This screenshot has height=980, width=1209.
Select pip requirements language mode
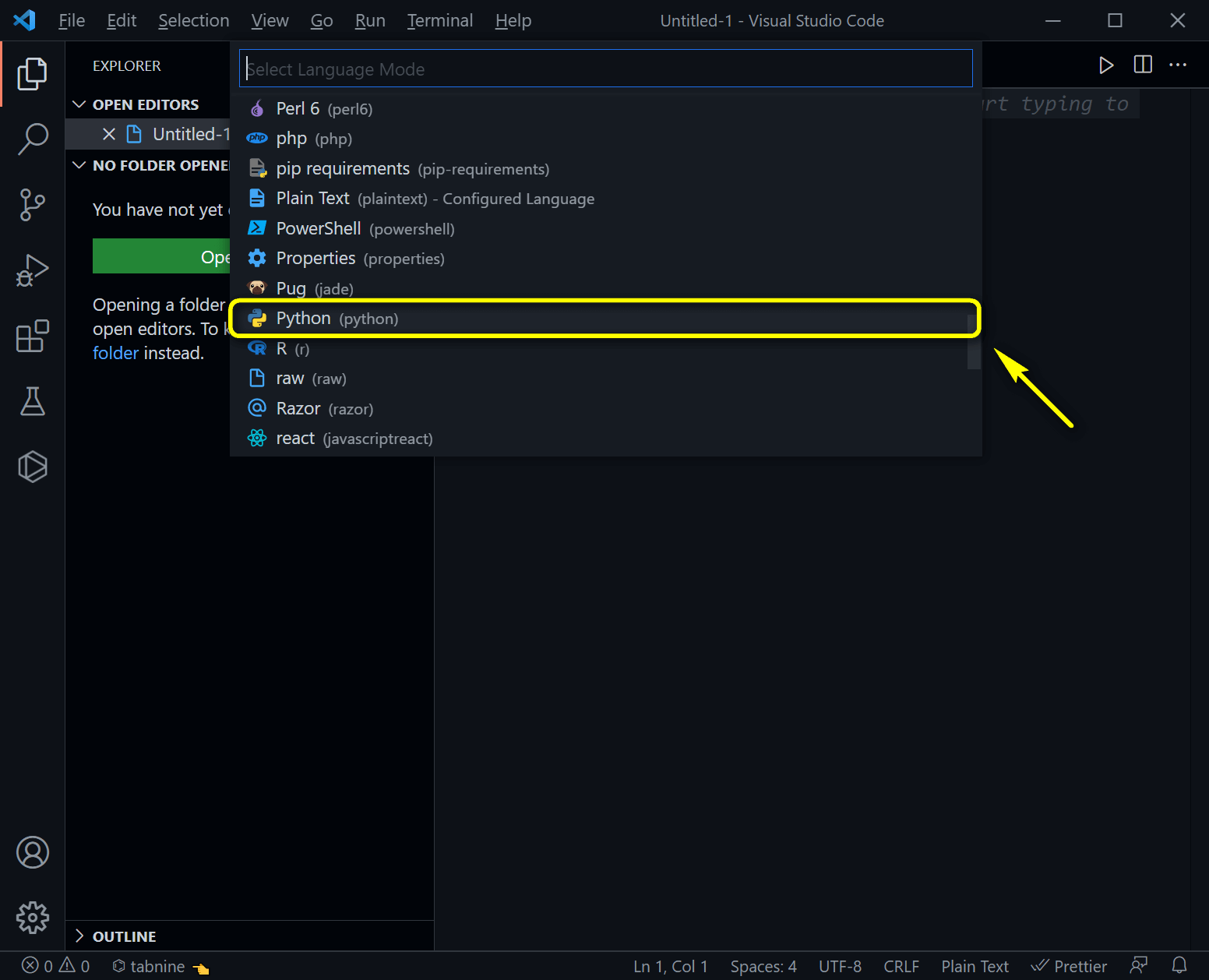point(605,168)
